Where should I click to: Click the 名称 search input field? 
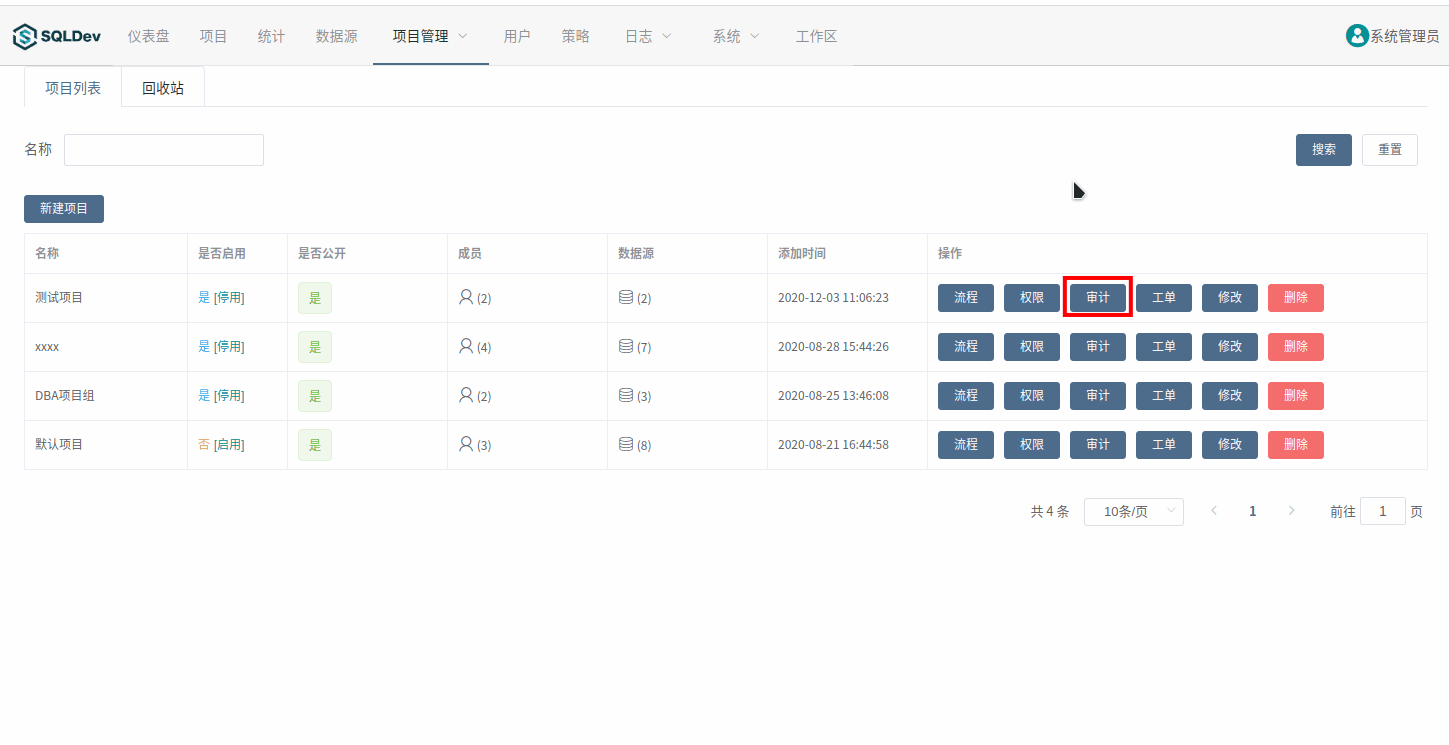(x=164, y=150)
